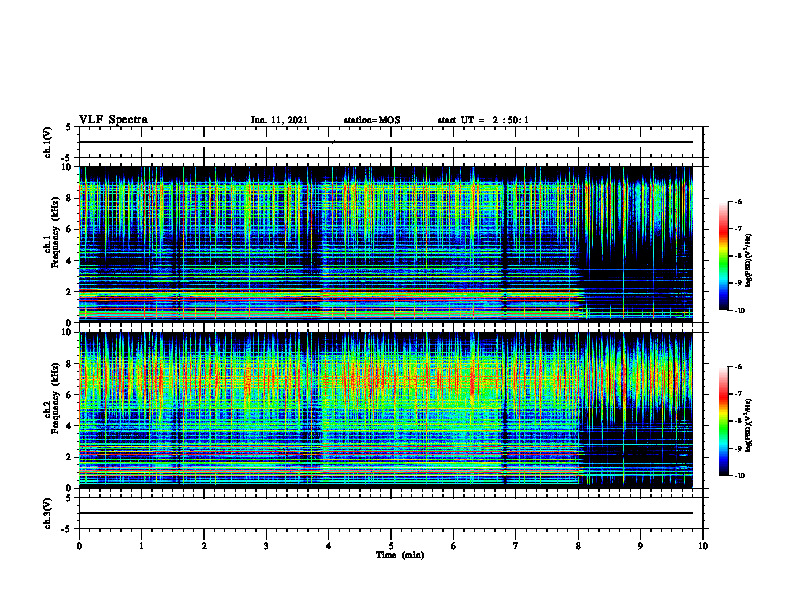Click time axis tick label 7
The width and height of the screenshot is (792, 612).
pos(516,546)
